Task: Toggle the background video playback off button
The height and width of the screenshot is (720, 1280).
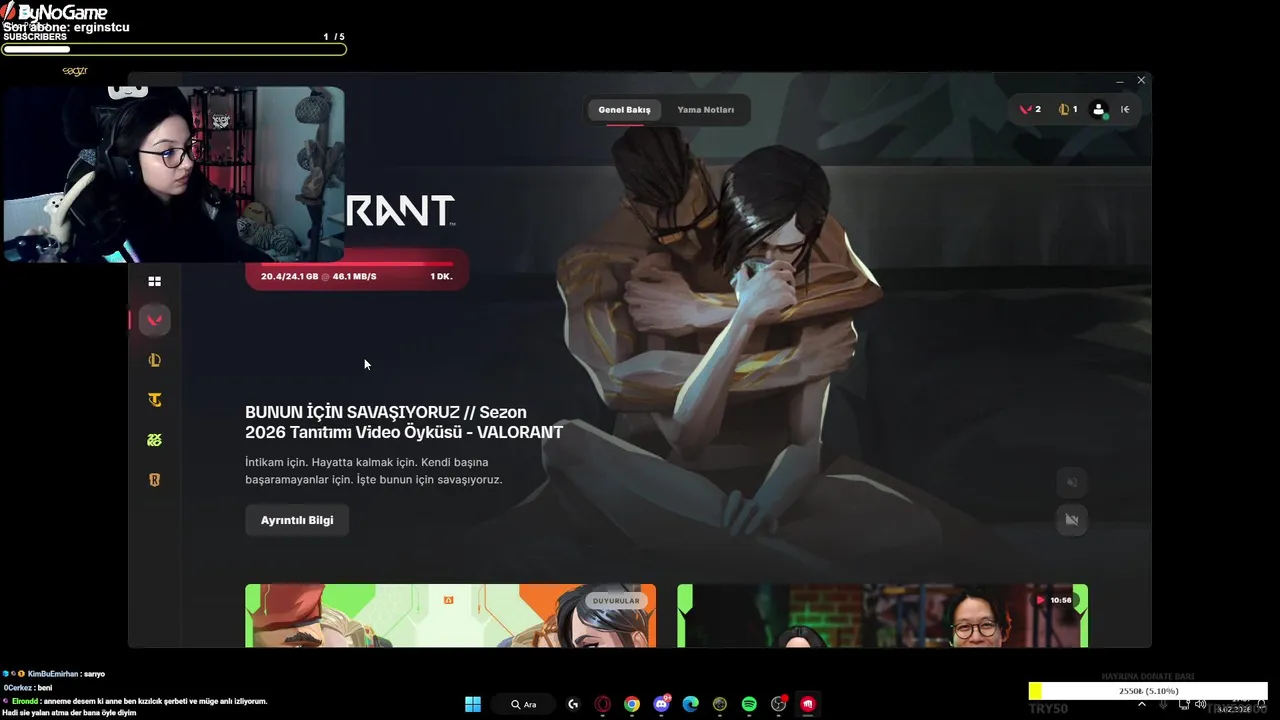Action: point(1072,519)
